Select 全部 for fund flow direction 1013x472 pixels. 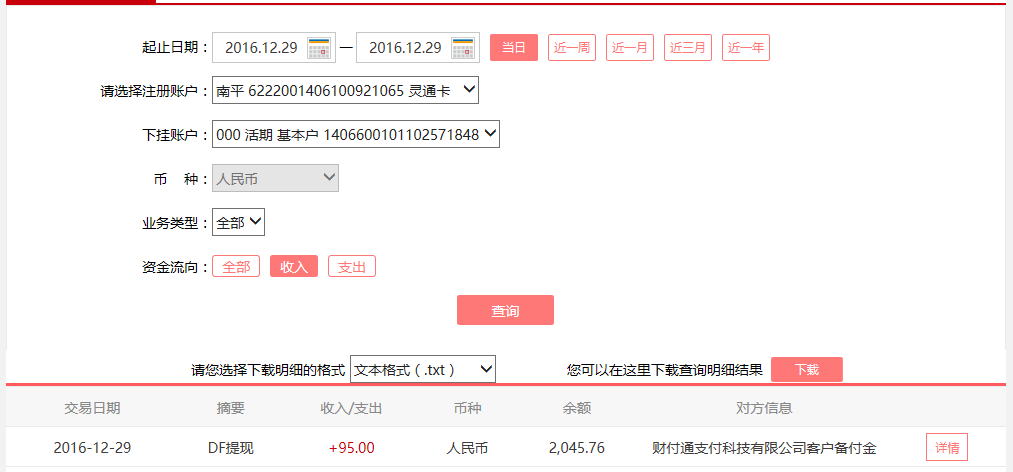point(235,267)
